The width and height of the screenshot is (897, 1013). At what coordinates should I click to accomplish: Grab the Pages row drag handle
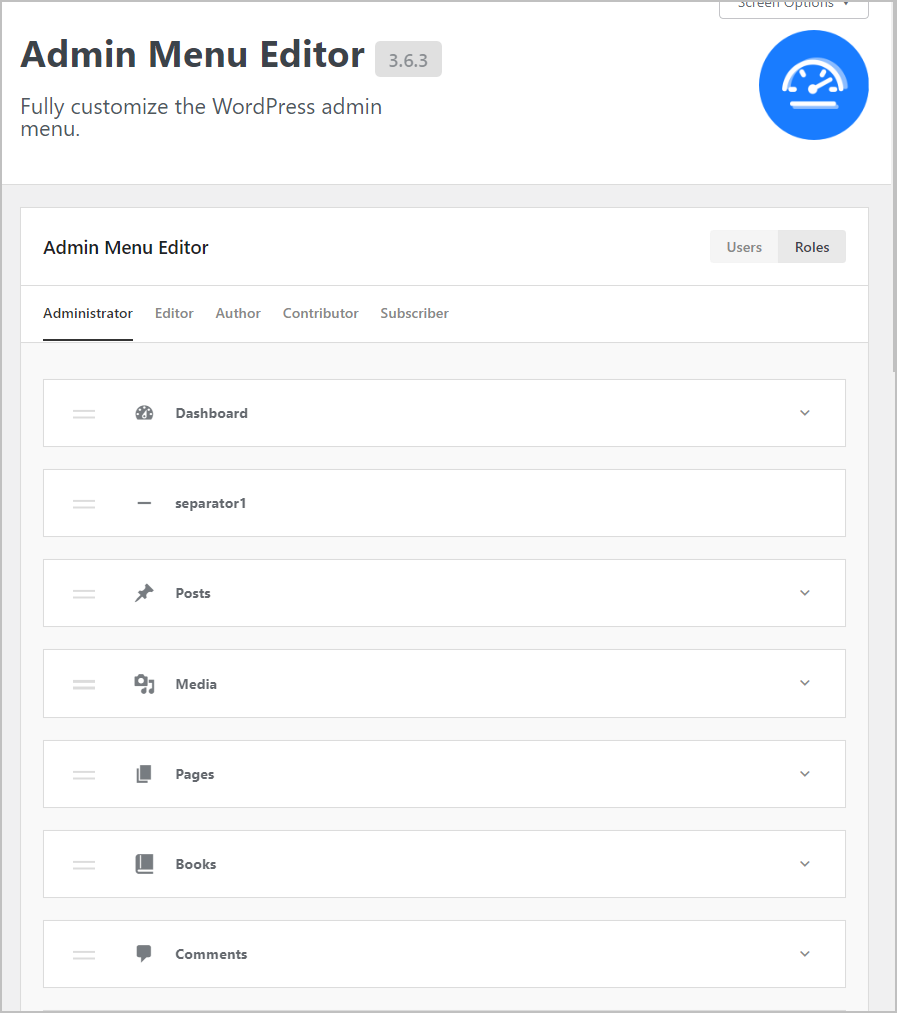[x=84, y=774]
